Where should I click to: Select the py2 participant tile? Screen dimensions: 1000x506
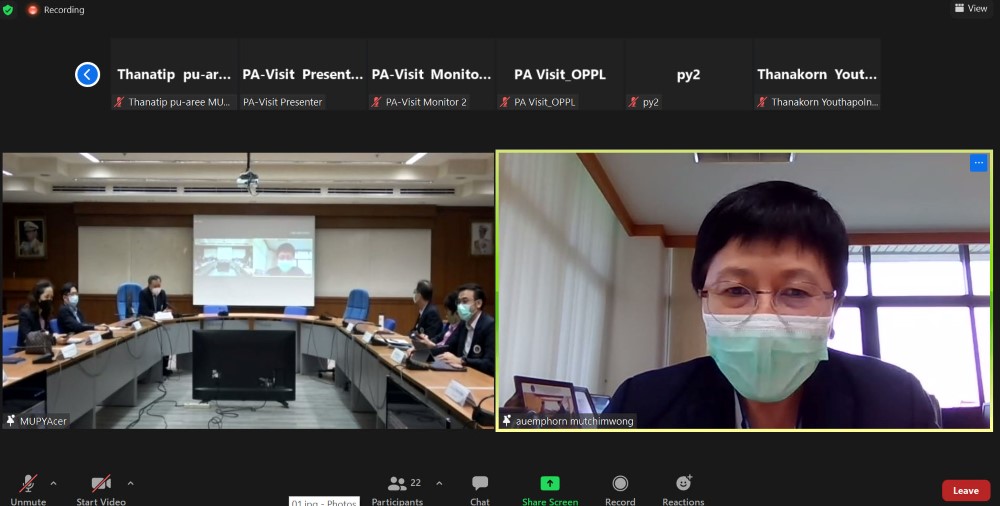click(x=688, y=74)
